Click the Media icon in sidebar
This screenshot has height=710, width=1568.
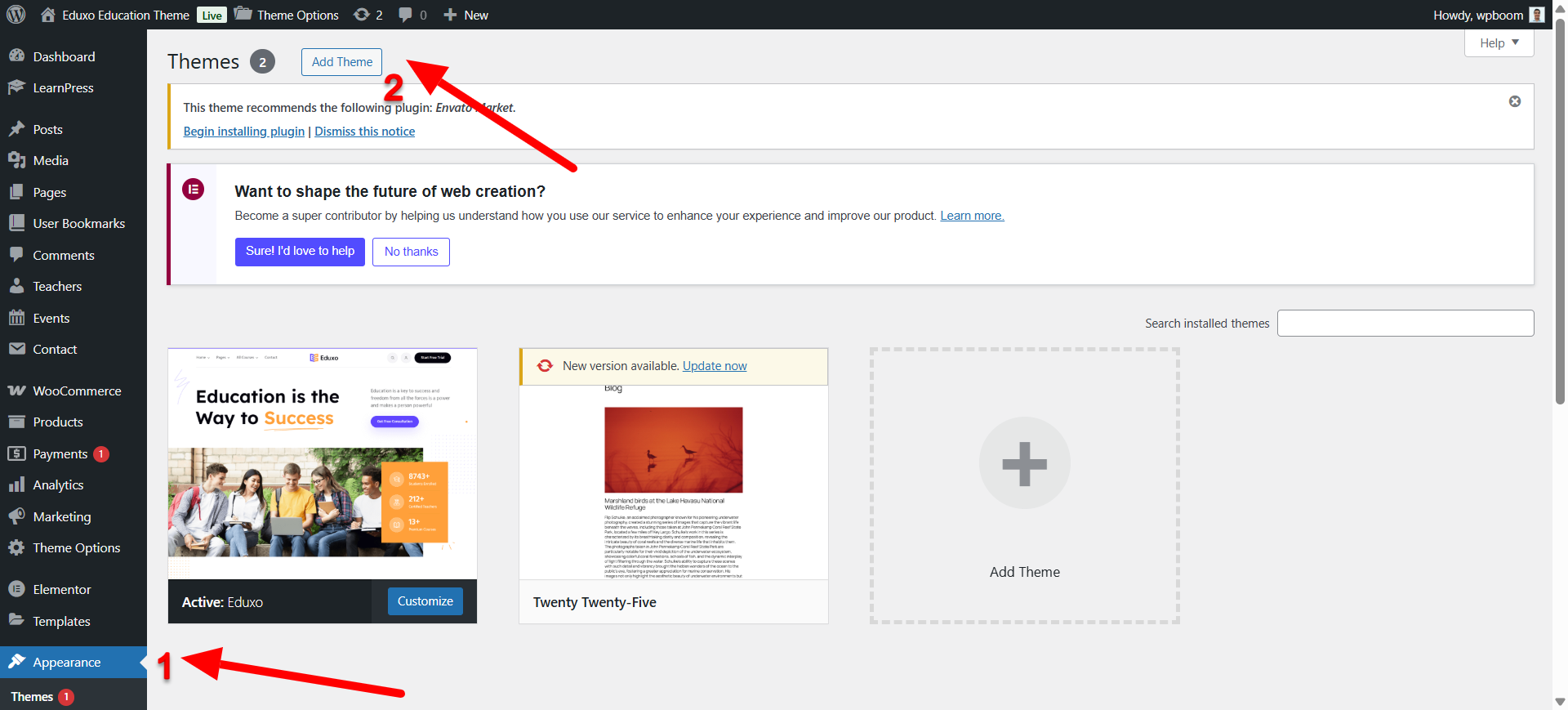(16, 160)
